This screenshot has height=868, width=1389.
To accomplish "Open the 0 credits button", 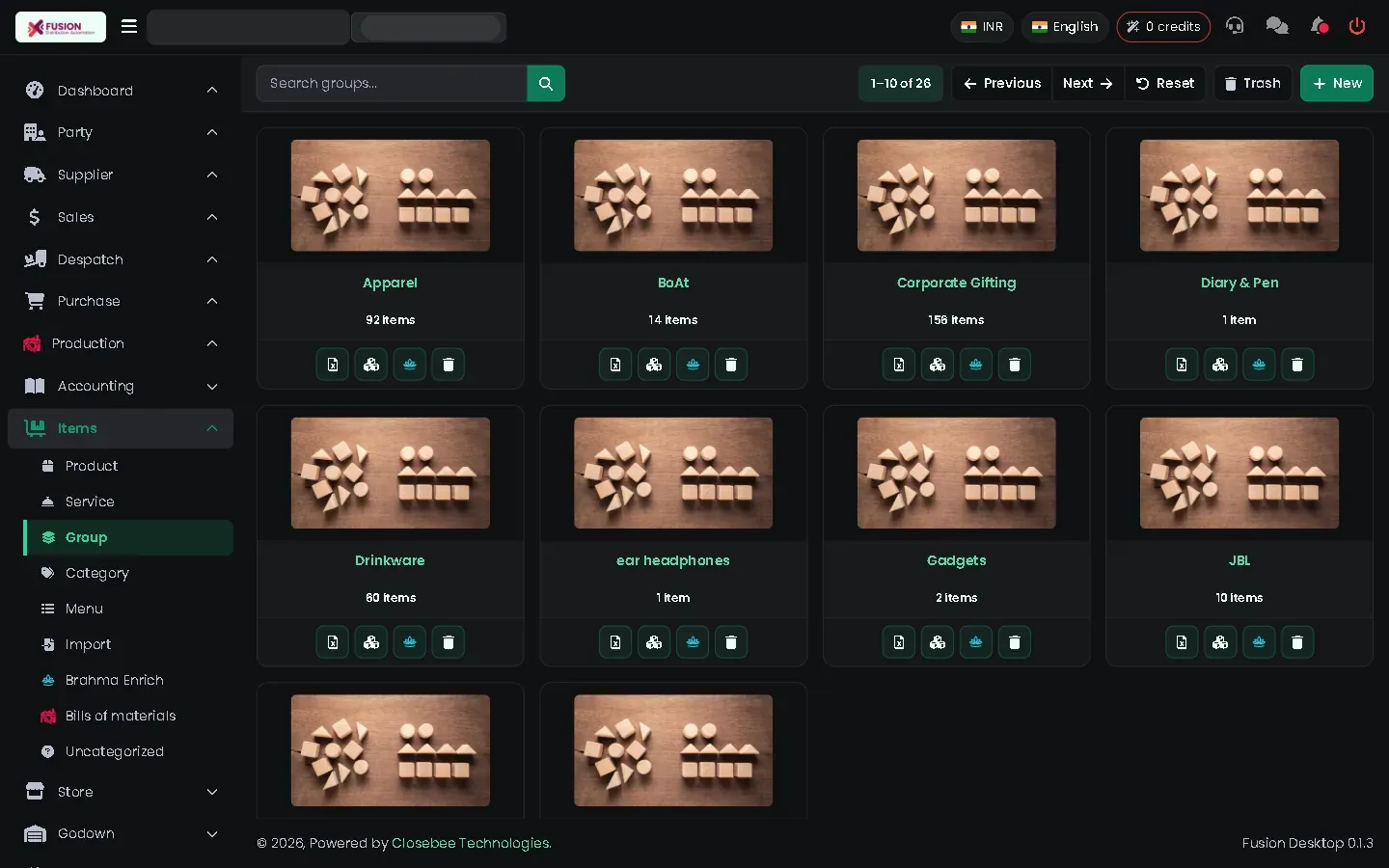I will [x=1163, y=27].
